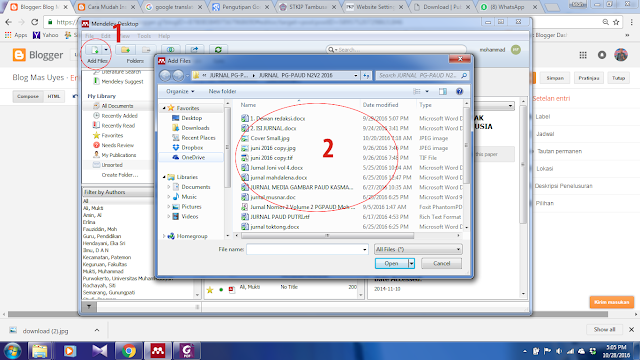The width and height of the screenshot is (640, 360).
Task: Click Create Folder in Mendeley sidebar
Action: coord(120,175)
